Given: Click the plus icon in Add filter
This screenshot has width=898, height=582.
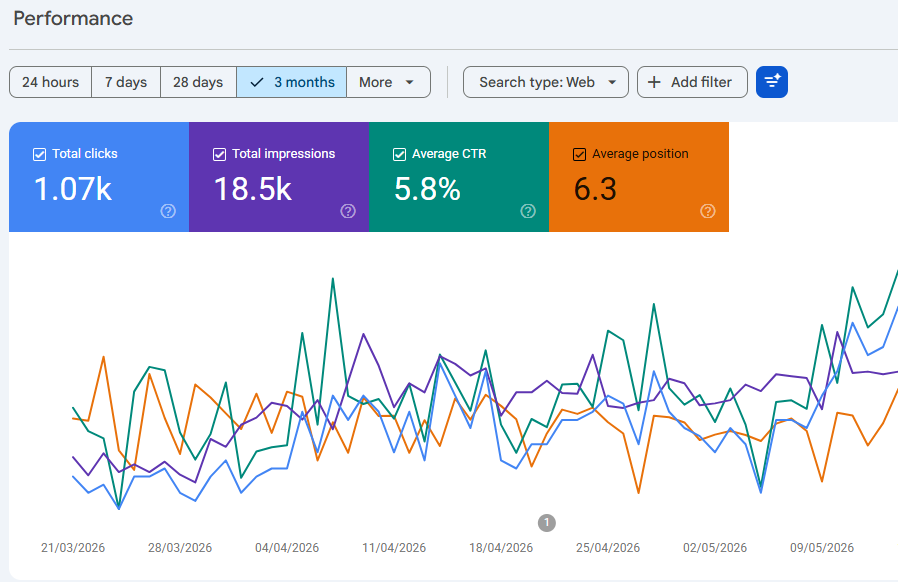Looking at the screenshot, I should 654,82.
